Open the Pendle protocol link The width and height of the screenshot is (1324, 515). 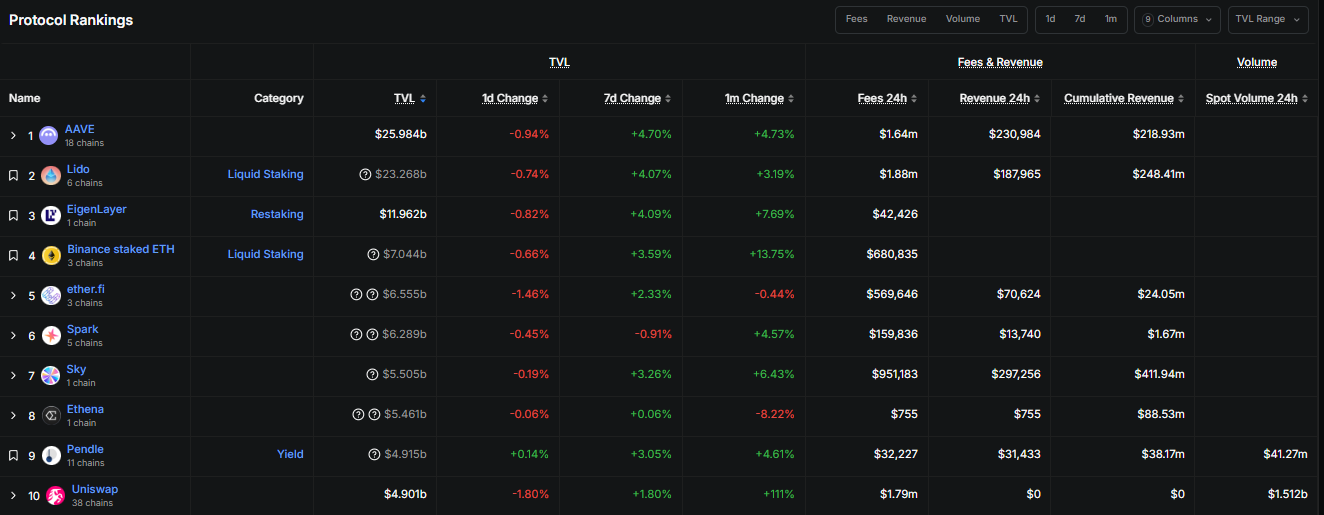tap(85, 449)
